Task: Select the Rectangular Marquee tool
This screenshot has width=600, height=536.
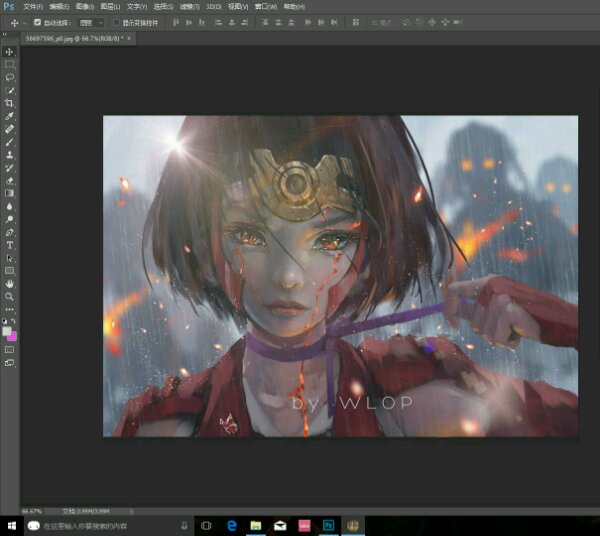Action: 9,64
